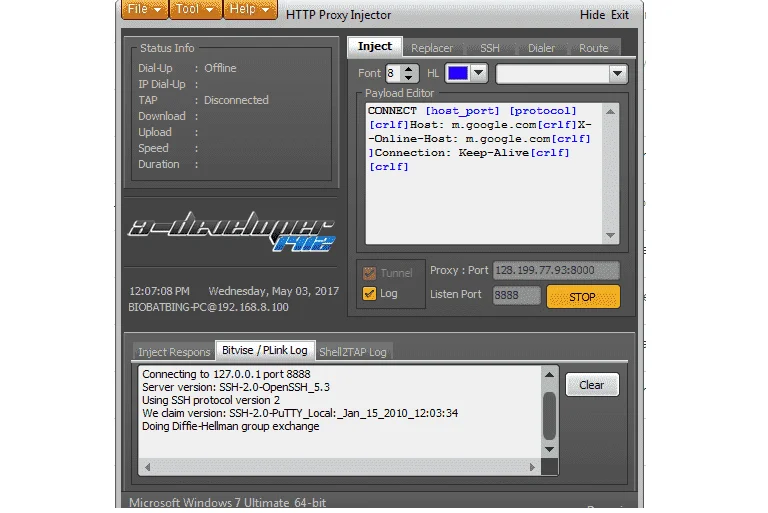Click log vertical scrollbar thumb
Viewport: 768px width, 513px height.
550,415
